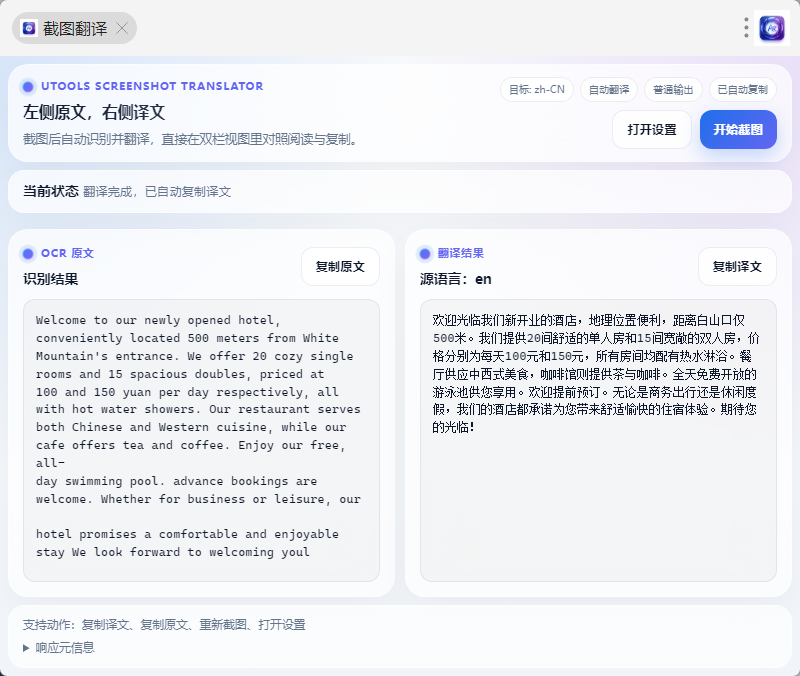This screenshot has height=676, width=800.
Task: Select the 截图翻译 tab label
Action: [x=75, y=28]
